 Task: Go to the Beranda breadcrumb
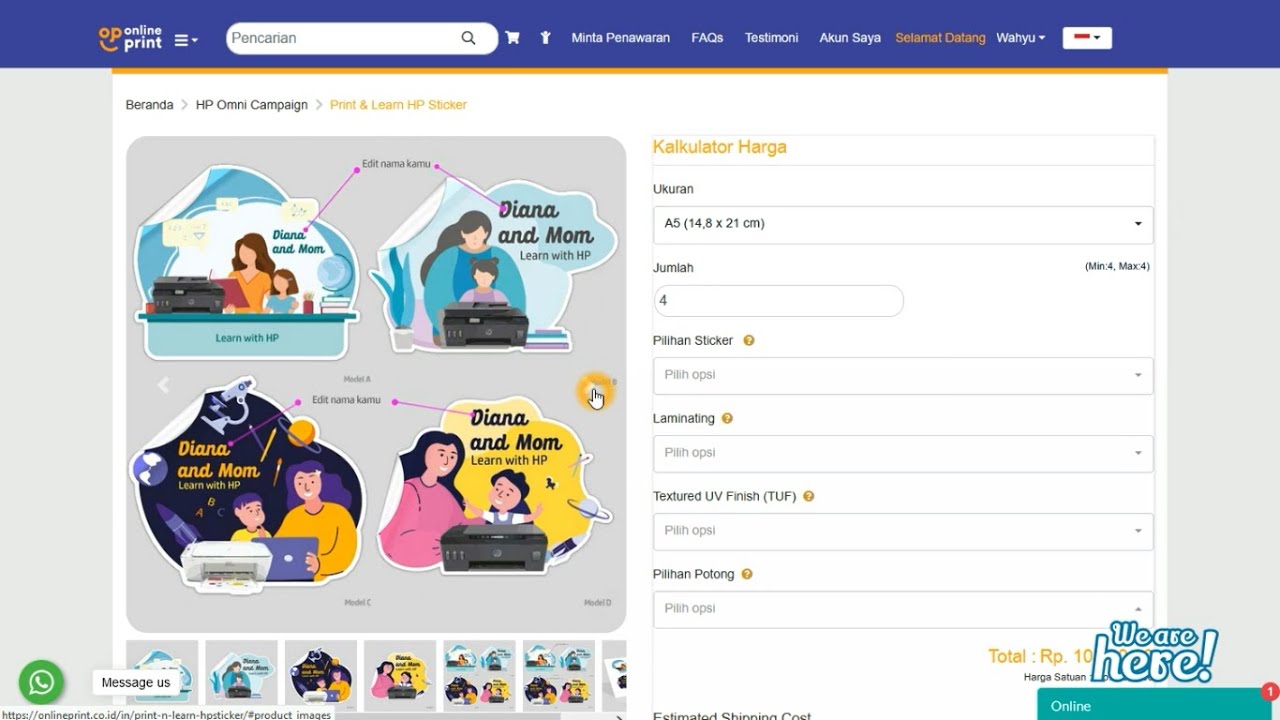tap(149, 105)
